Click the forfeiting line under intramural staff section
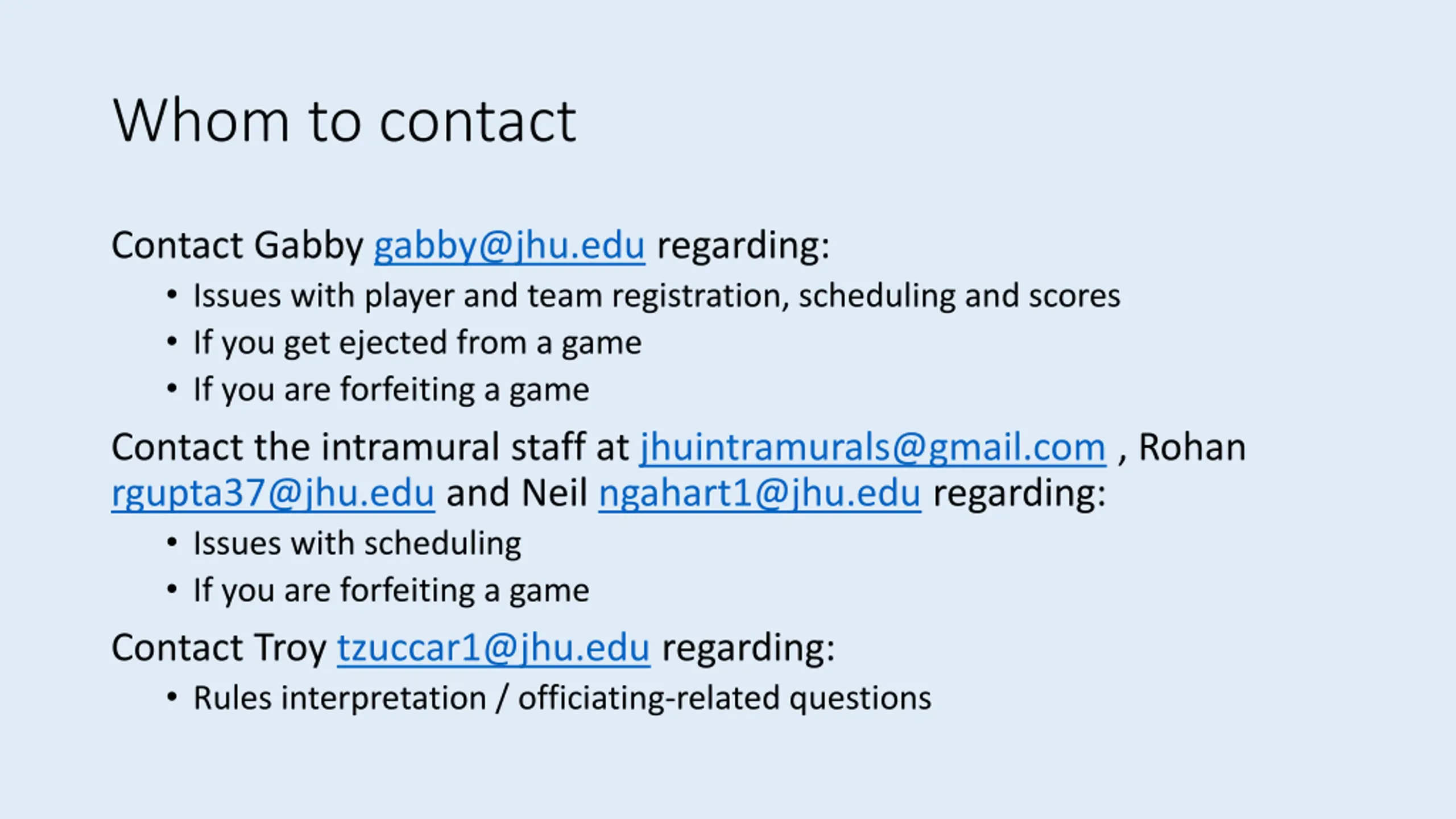The width and height of the screenshot is (1456, 819). tap(391, 591)
